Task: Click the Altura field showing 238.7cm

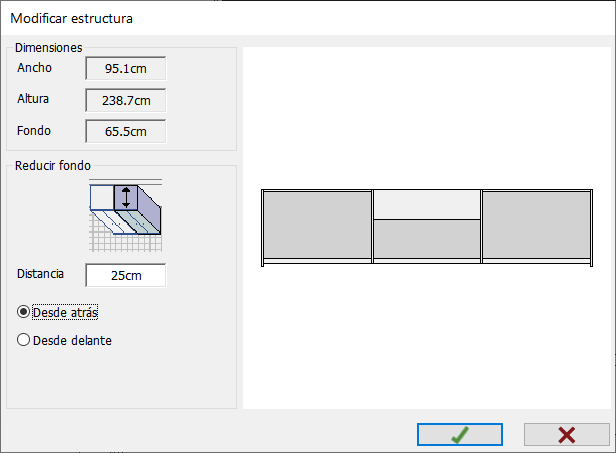Action: click(126, 100)
